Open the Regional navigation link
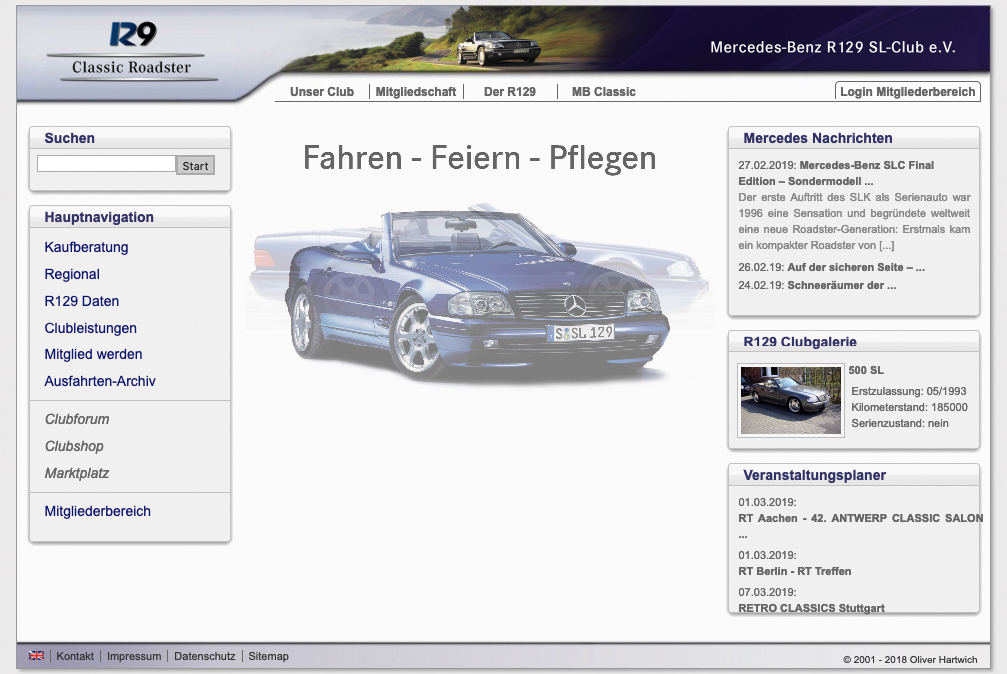The image size is (1007, 674). coord(72,274)
